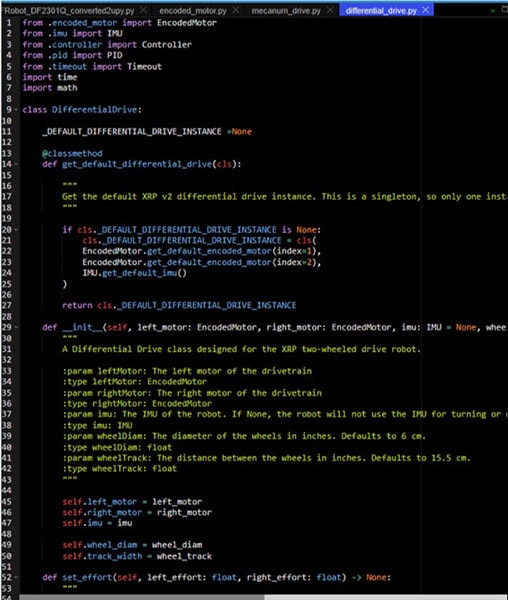This screenshot has width=508, height=600.
Task: Fold the set_effort method at line 52
Action: point(16,577)
